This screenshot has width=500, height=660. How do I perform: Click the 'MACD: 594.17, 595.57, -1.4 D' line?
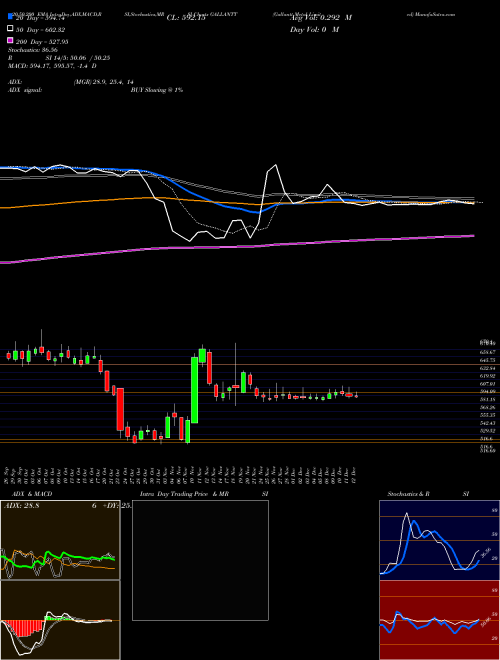tap(52, 66)
